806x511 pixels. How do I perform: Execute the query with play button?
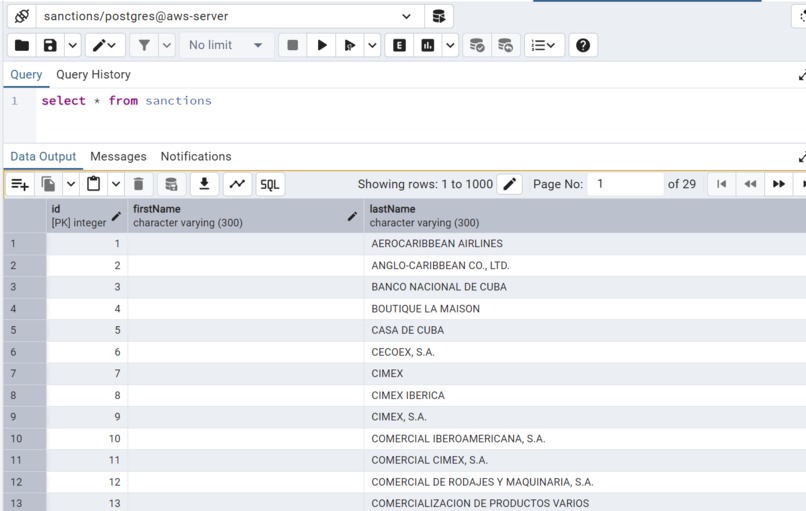pyautogui.click(x=322, y=45)
